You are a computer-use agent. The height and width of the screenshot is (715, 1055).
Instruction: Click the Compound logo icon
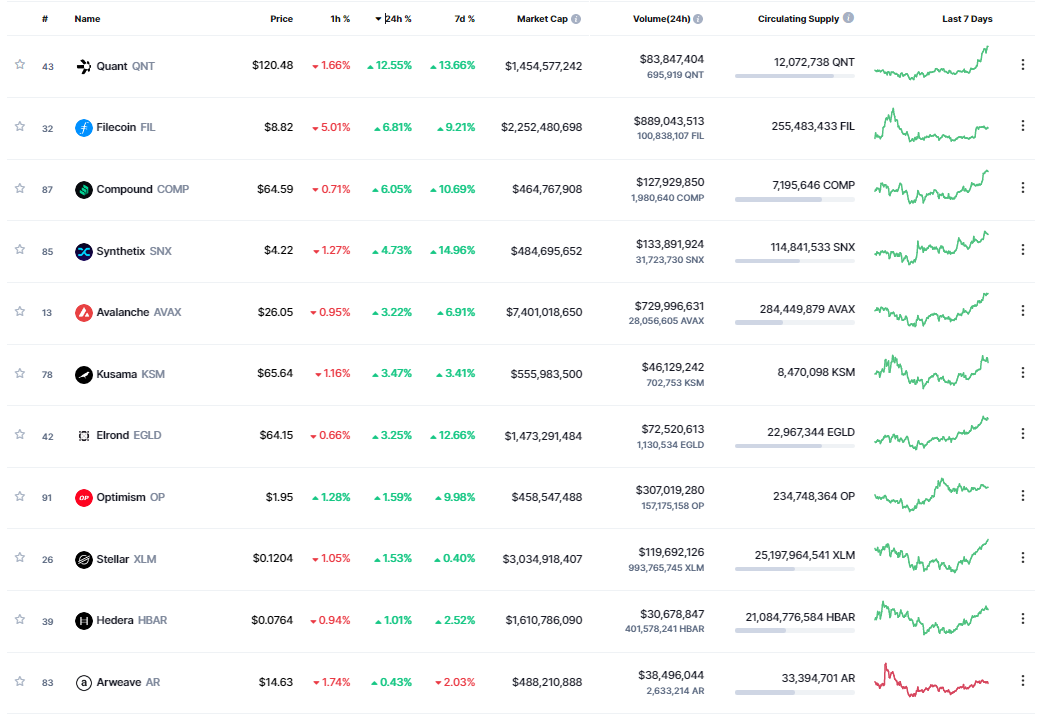coord(83,190)
